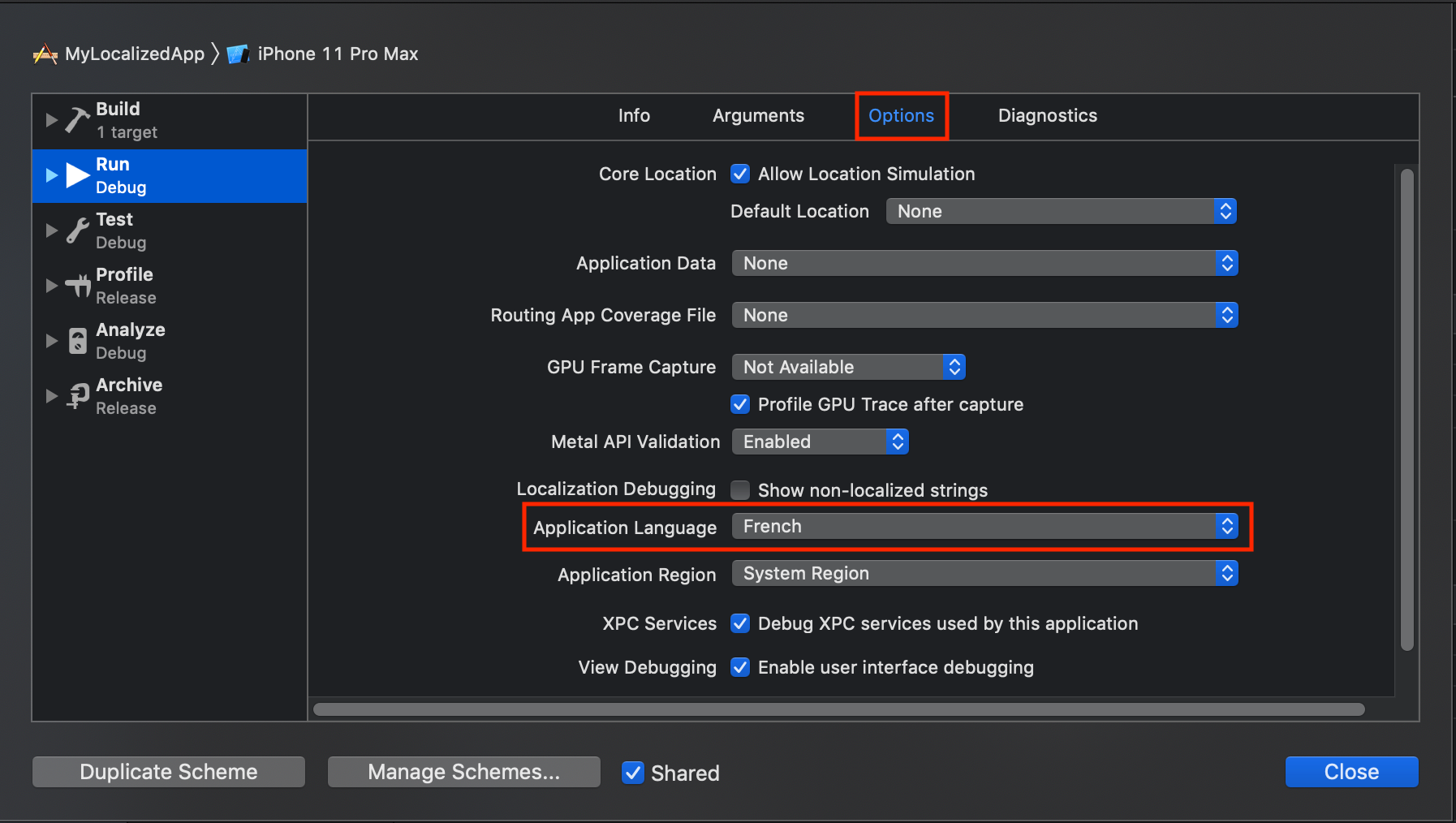Click the Analyze icon in sidebar

point(77,341)
